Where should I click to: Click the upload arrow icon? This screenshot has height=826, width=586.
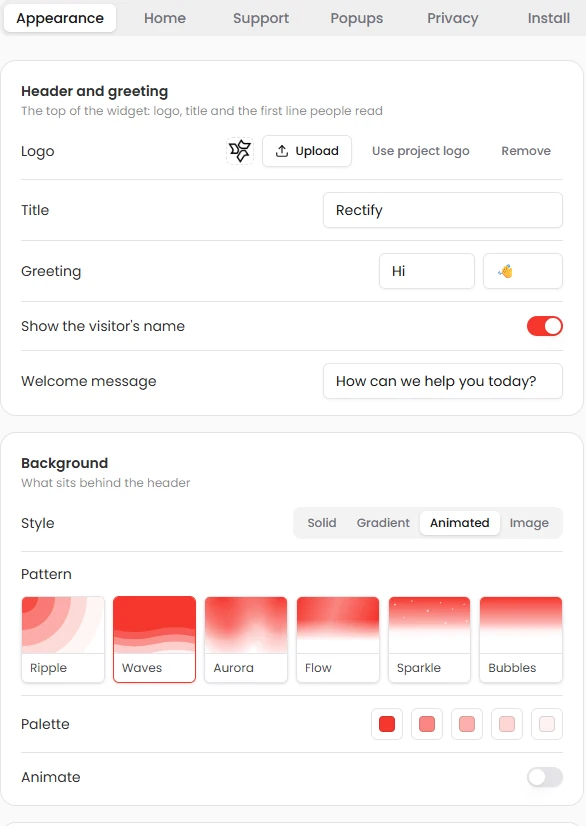click(282, 151)
